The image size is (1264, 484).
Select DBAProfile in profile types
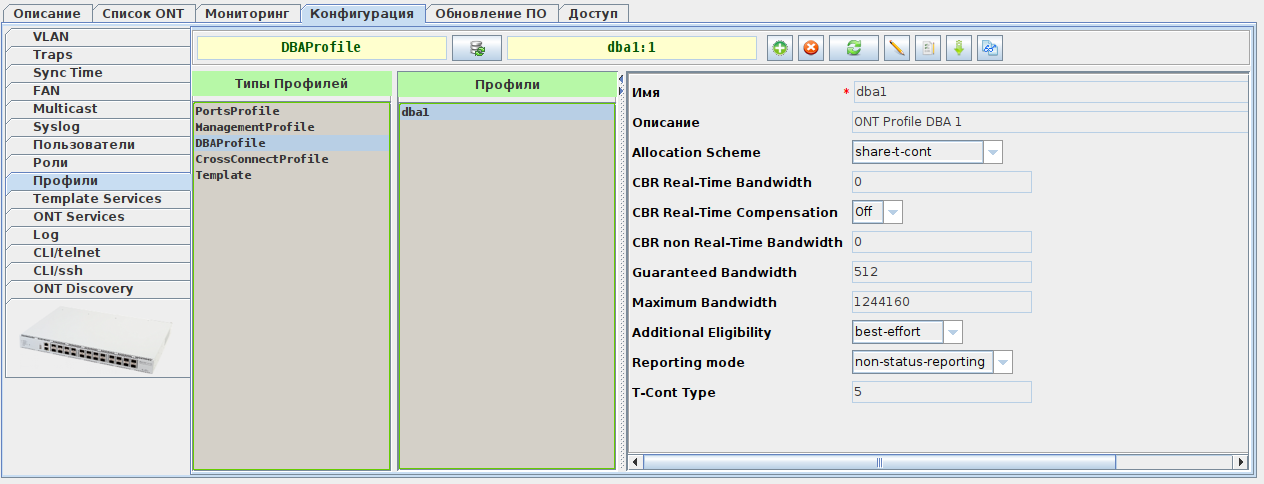point(291,143)
